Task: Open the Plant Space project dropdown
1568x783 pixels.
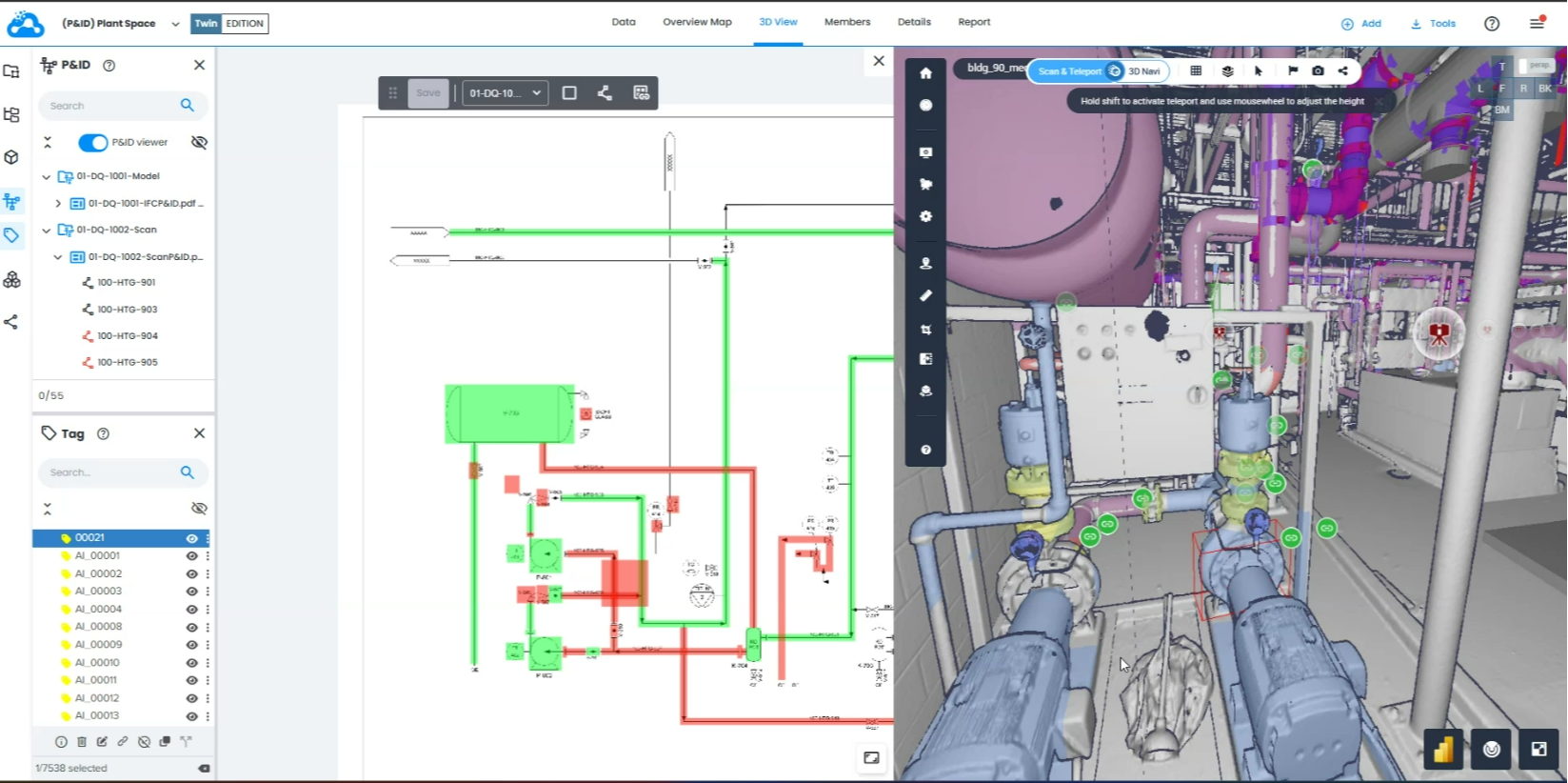Action: click(175, 24)
